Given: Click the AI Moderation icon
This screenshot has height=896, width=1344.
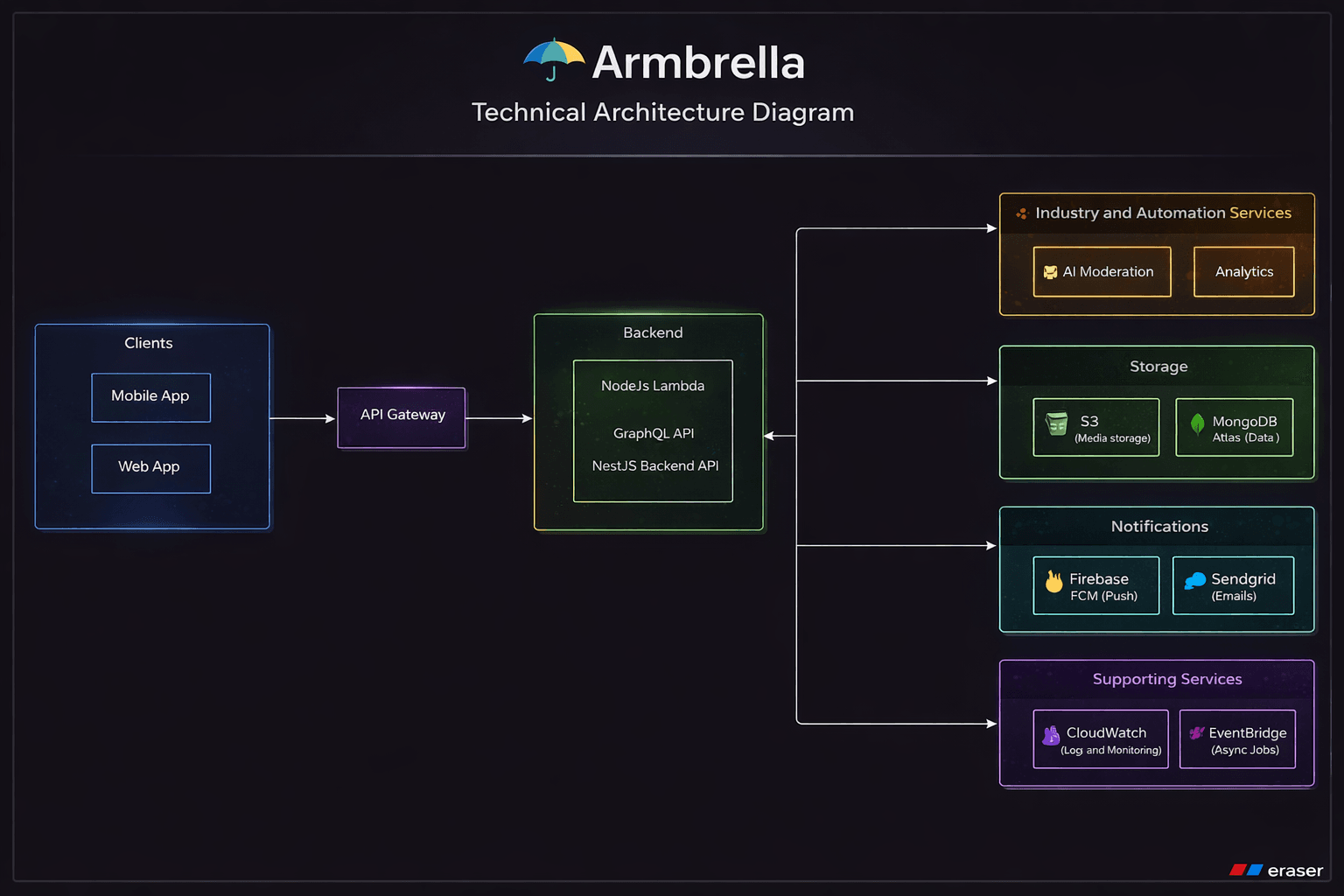Looking at the screenshot, I should coord(1050,272).
